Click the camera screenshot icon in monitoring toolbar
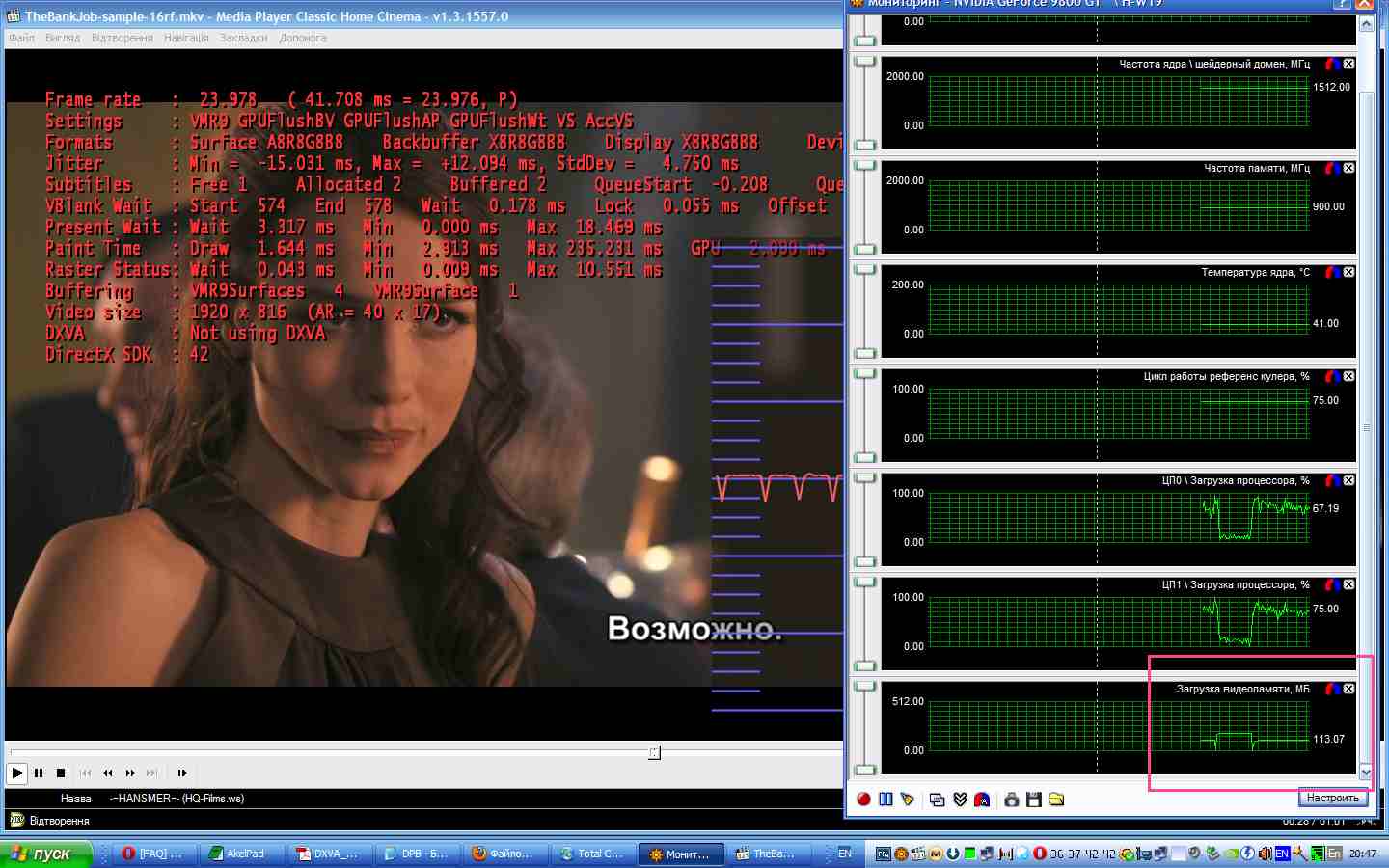The width and height of the screenshot is (1389, 868). pos(1012,799)
